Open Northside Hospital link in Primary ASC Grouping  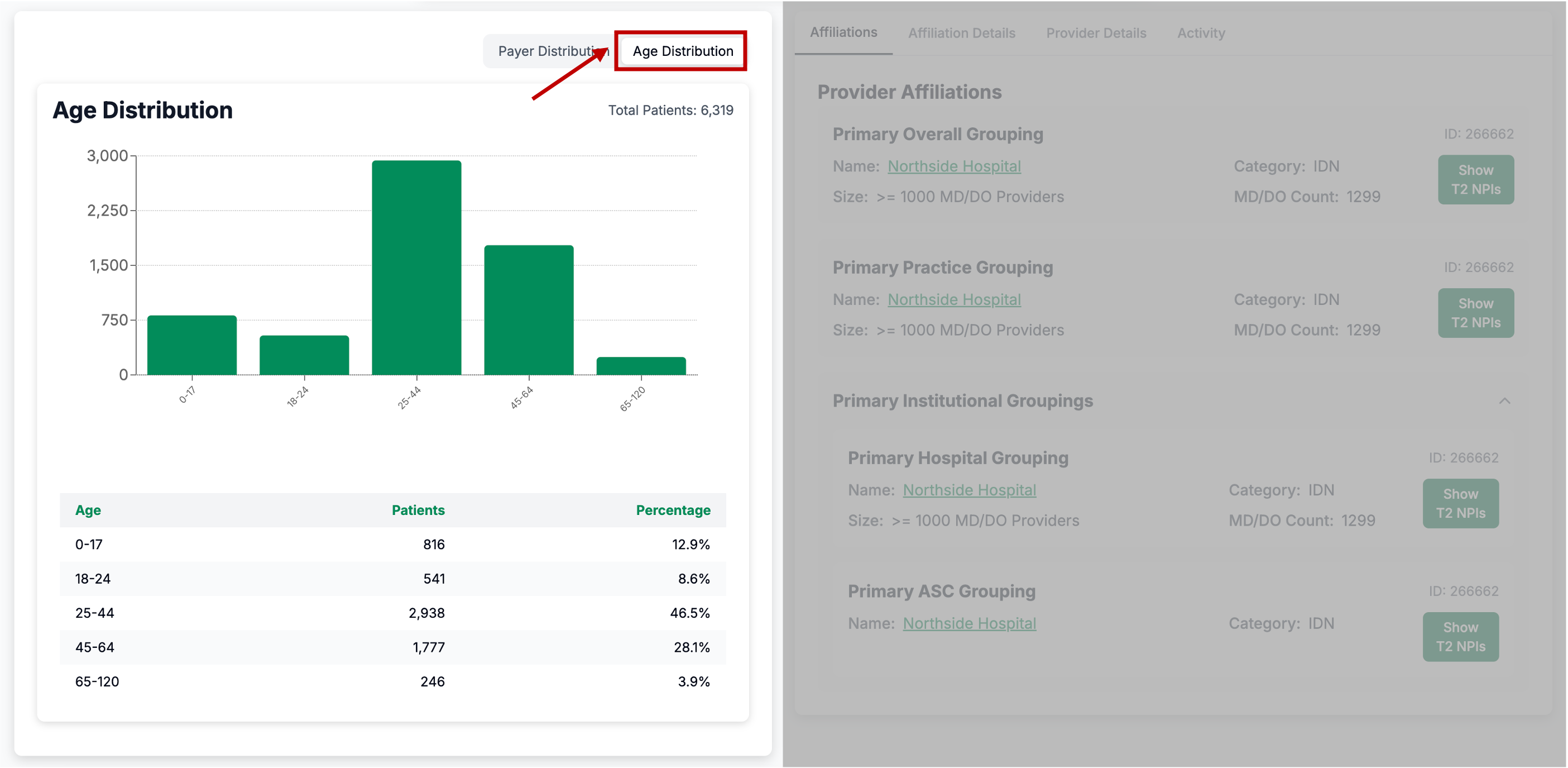pyautogui.click(x=969, y=624)
